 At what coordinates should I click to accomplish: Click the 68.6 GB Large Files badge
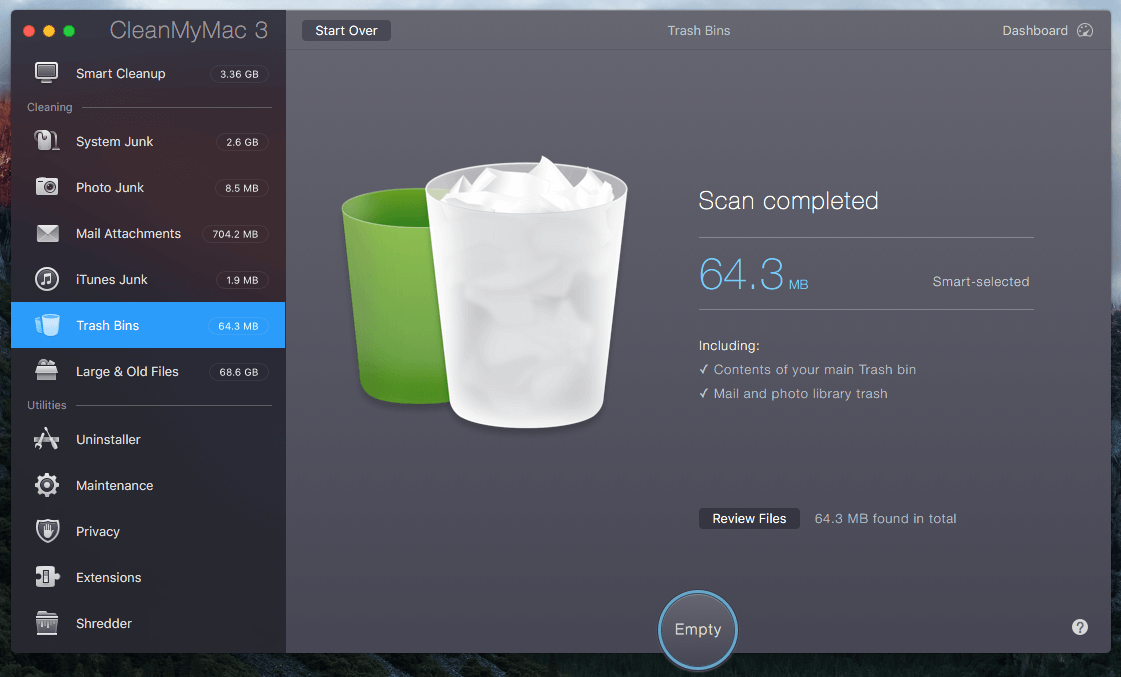(x=238, y=372)
